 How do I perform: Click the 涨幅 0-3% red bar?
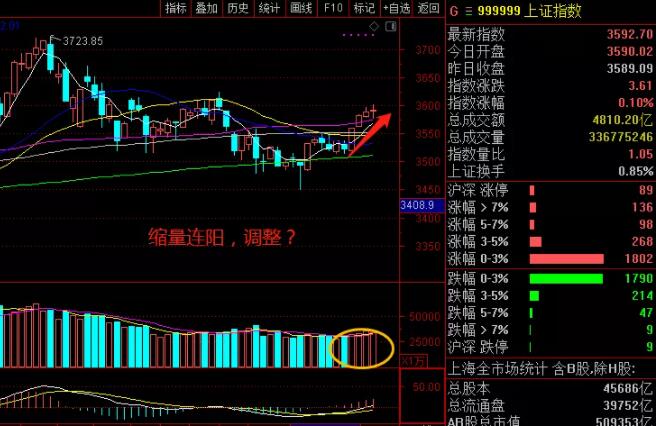(567, 259)
